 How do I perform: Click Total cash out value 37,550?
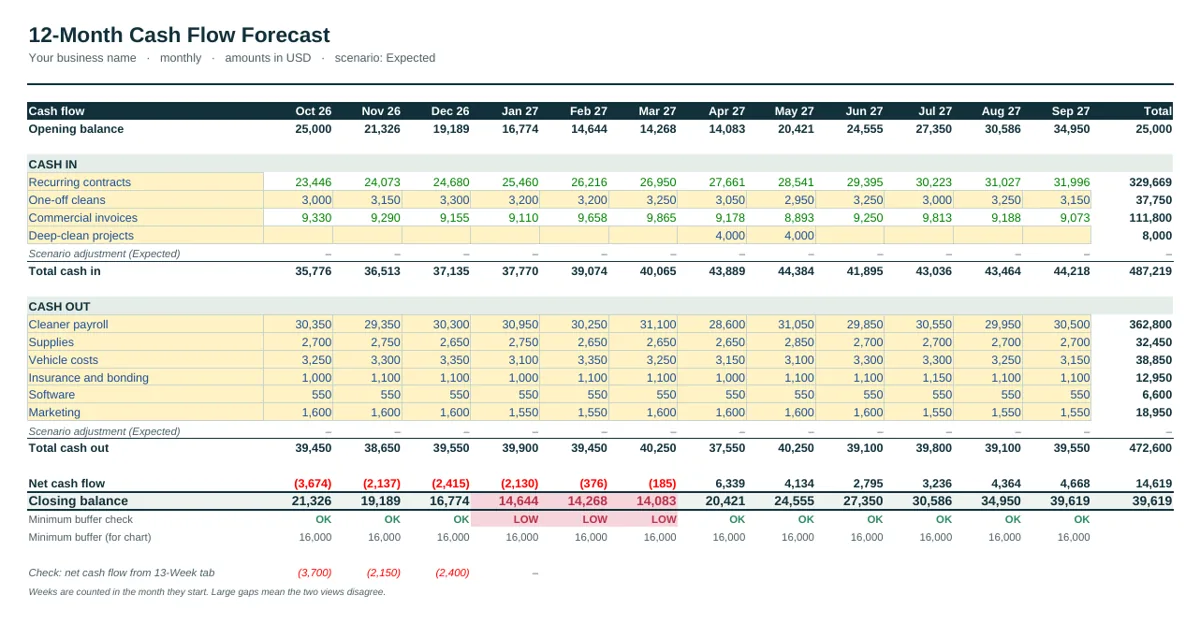[x=727, y=449]
